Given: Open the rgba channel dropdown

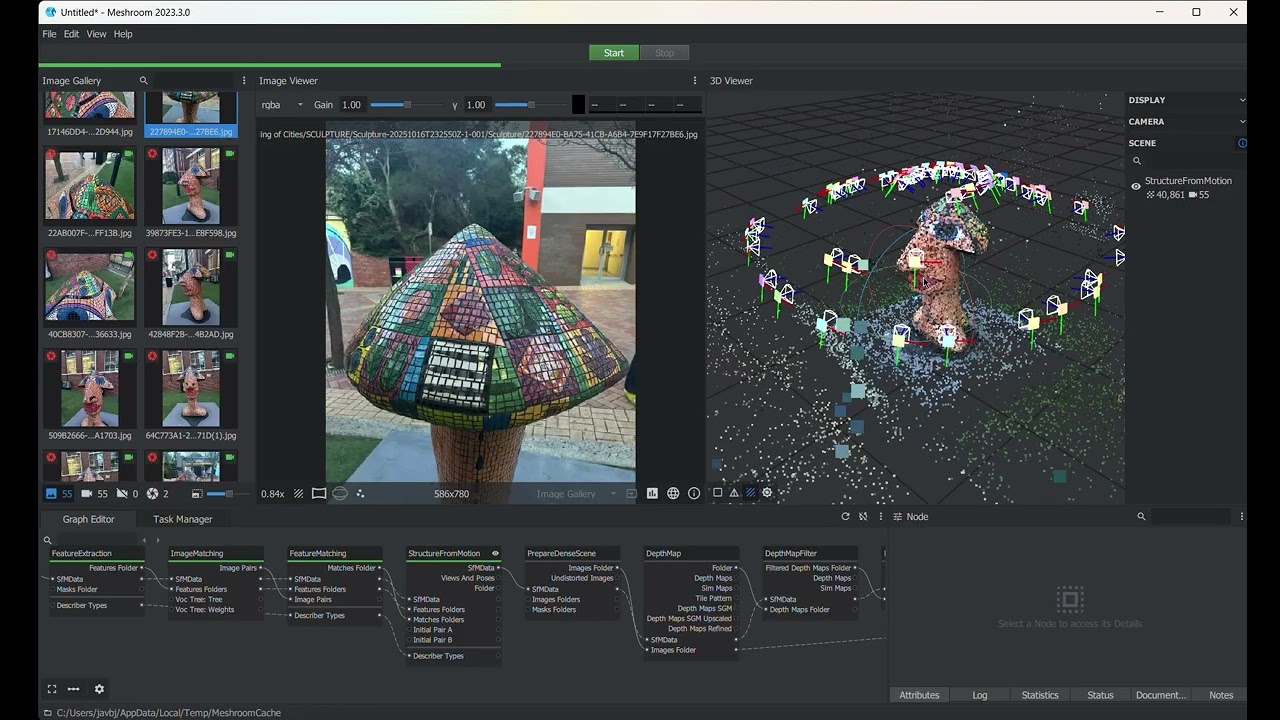Looking at the screenshot, I should [282, 105].
